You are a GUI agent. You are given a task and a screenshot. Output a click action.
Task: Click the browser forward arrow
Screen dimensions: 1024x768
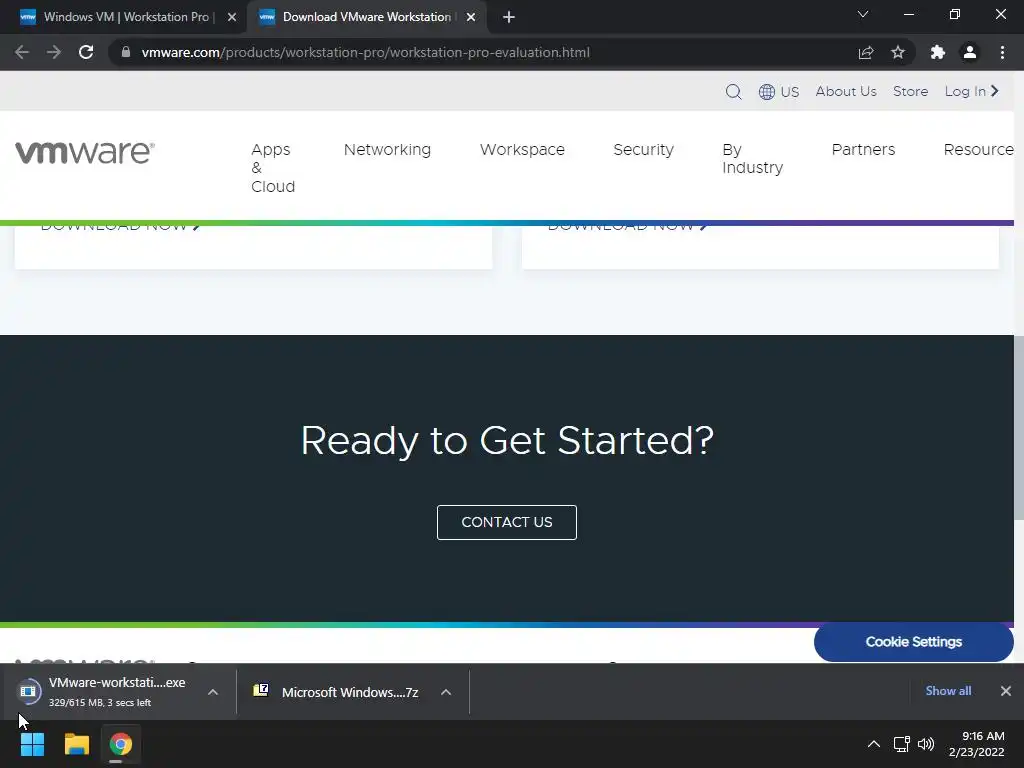pos(54,52)
